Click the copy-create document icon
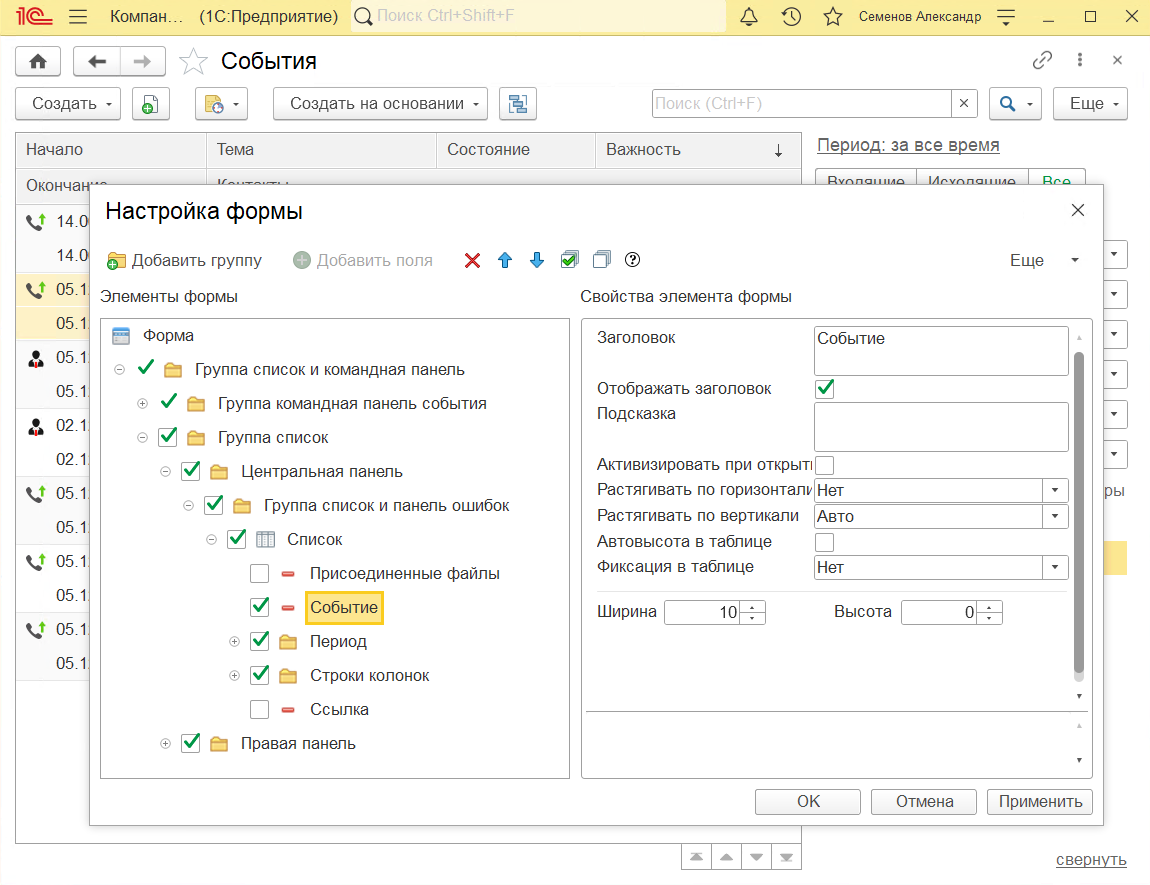Image resolution: width=1150 pixels, height=885 pixels. click(150, 104)
